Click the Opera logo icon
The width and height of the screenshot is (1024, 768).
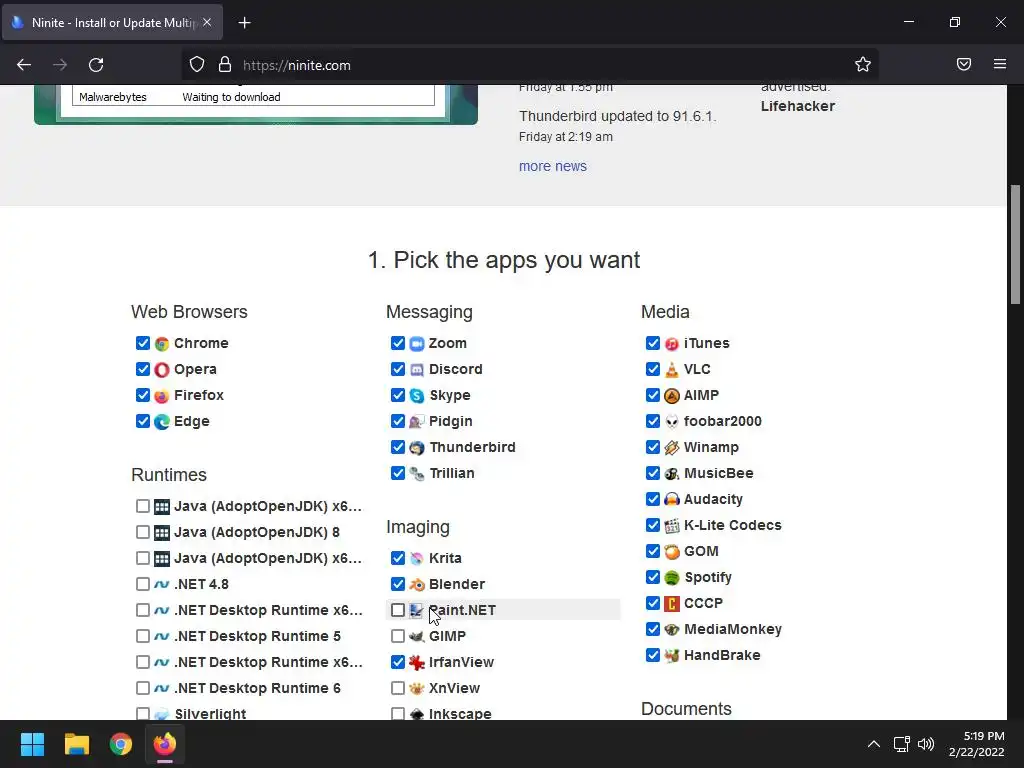(162, 370)
